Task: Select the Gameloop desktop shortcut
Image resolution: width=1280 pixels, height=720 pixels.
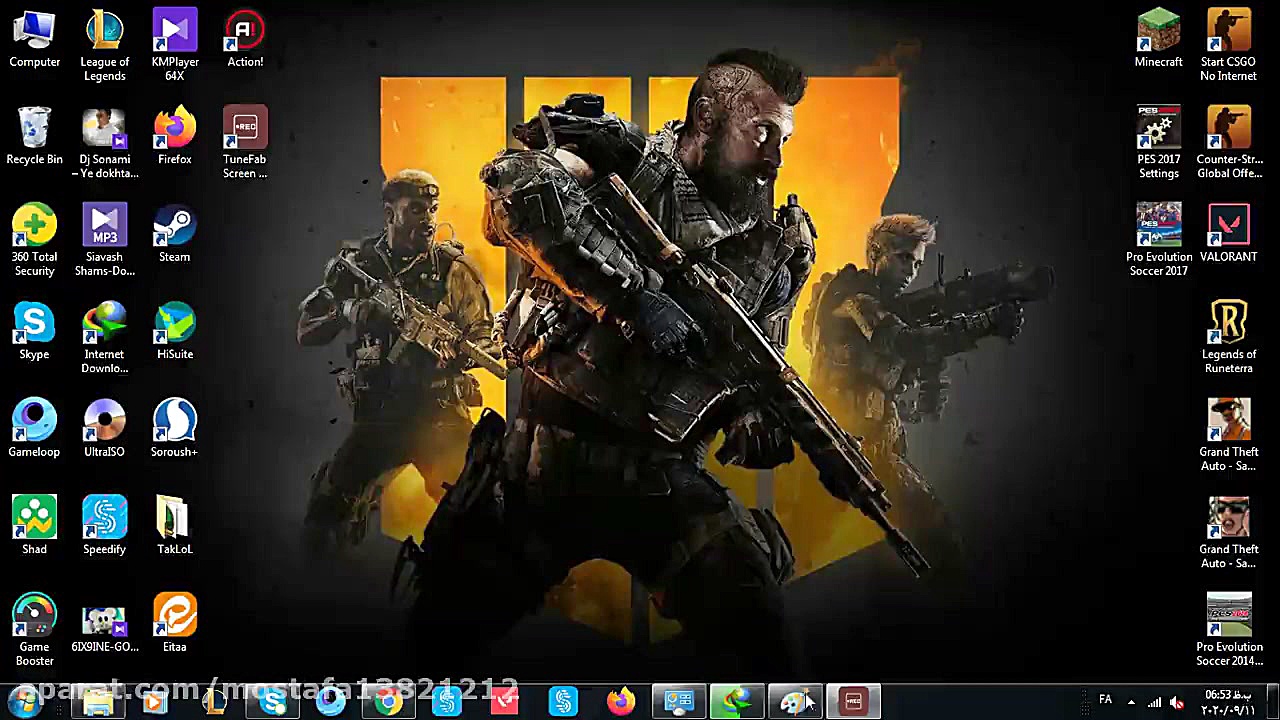Action: point(34,428)
